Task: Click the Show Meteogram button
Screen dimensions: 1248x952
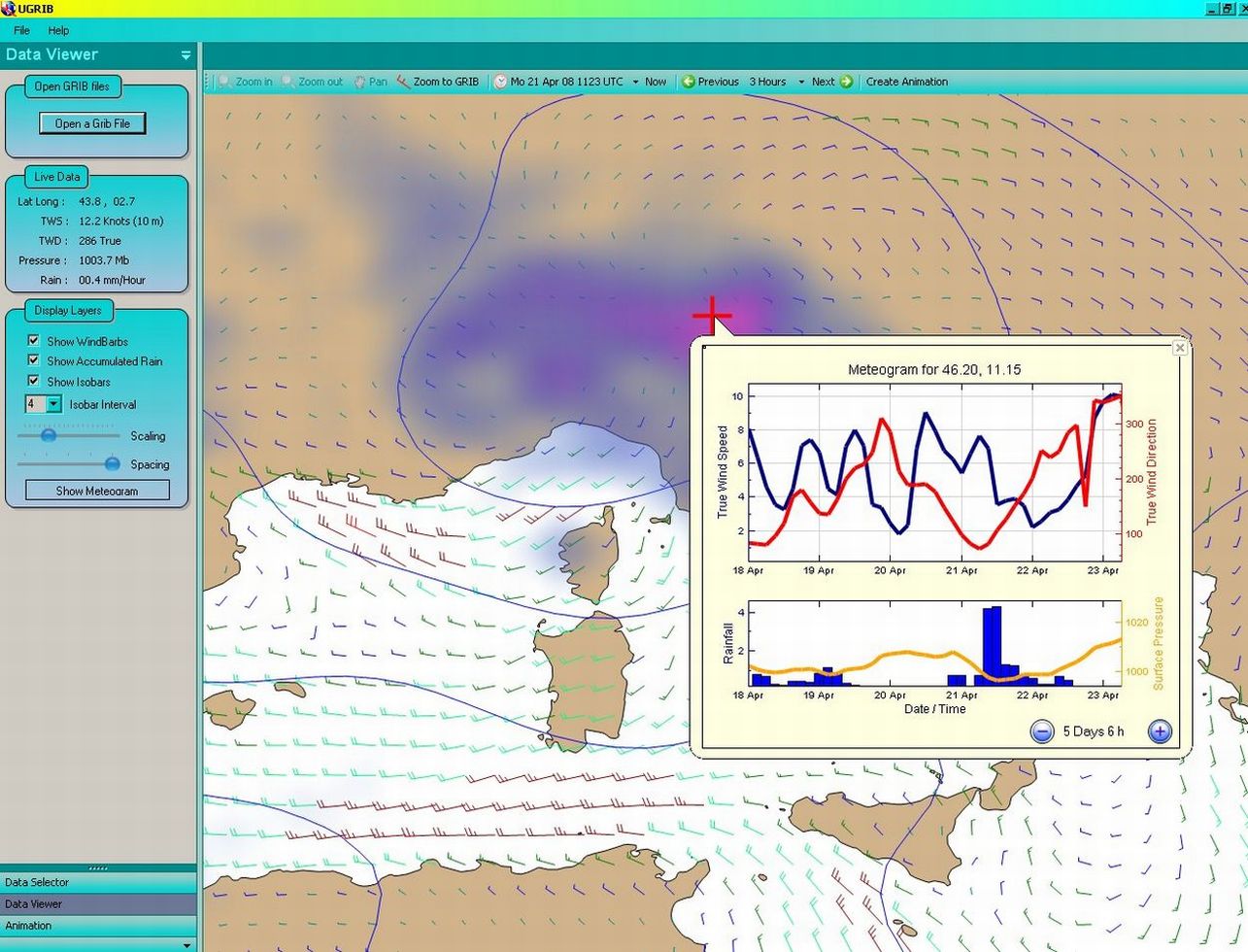Action: 97,491
